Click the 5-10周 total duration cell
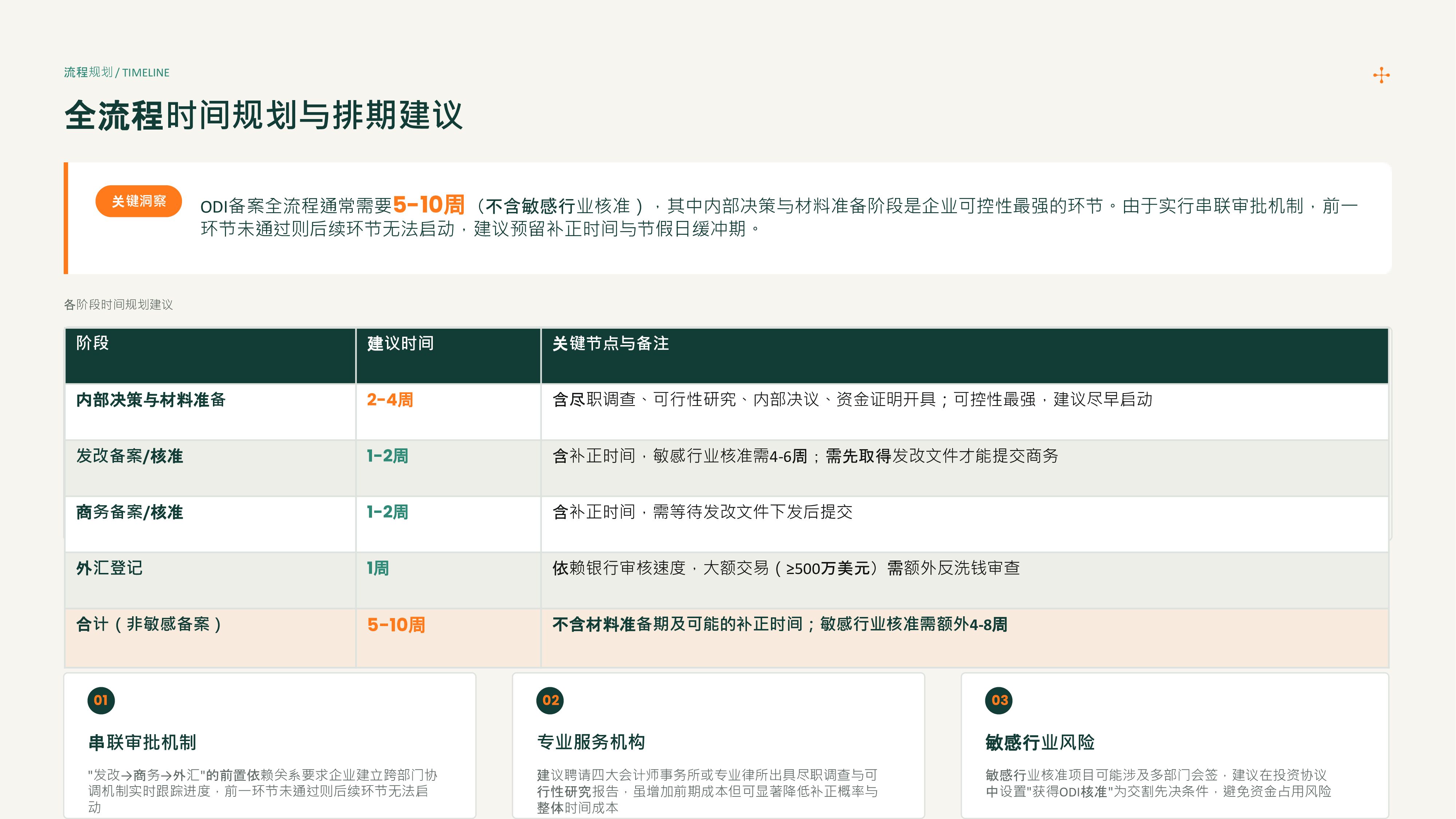1456x819 pixels. tap(396, 625)
